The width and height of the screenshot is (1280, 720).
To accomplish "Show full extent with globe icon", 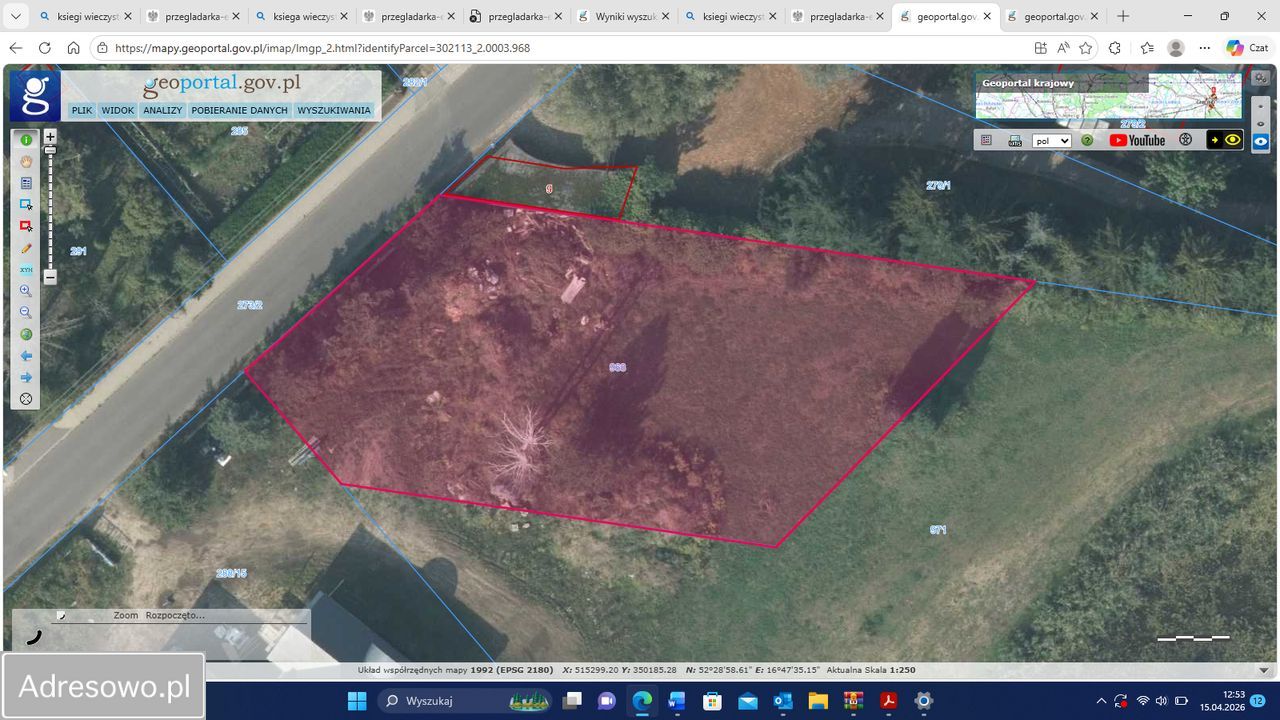I will pos(26,334).
